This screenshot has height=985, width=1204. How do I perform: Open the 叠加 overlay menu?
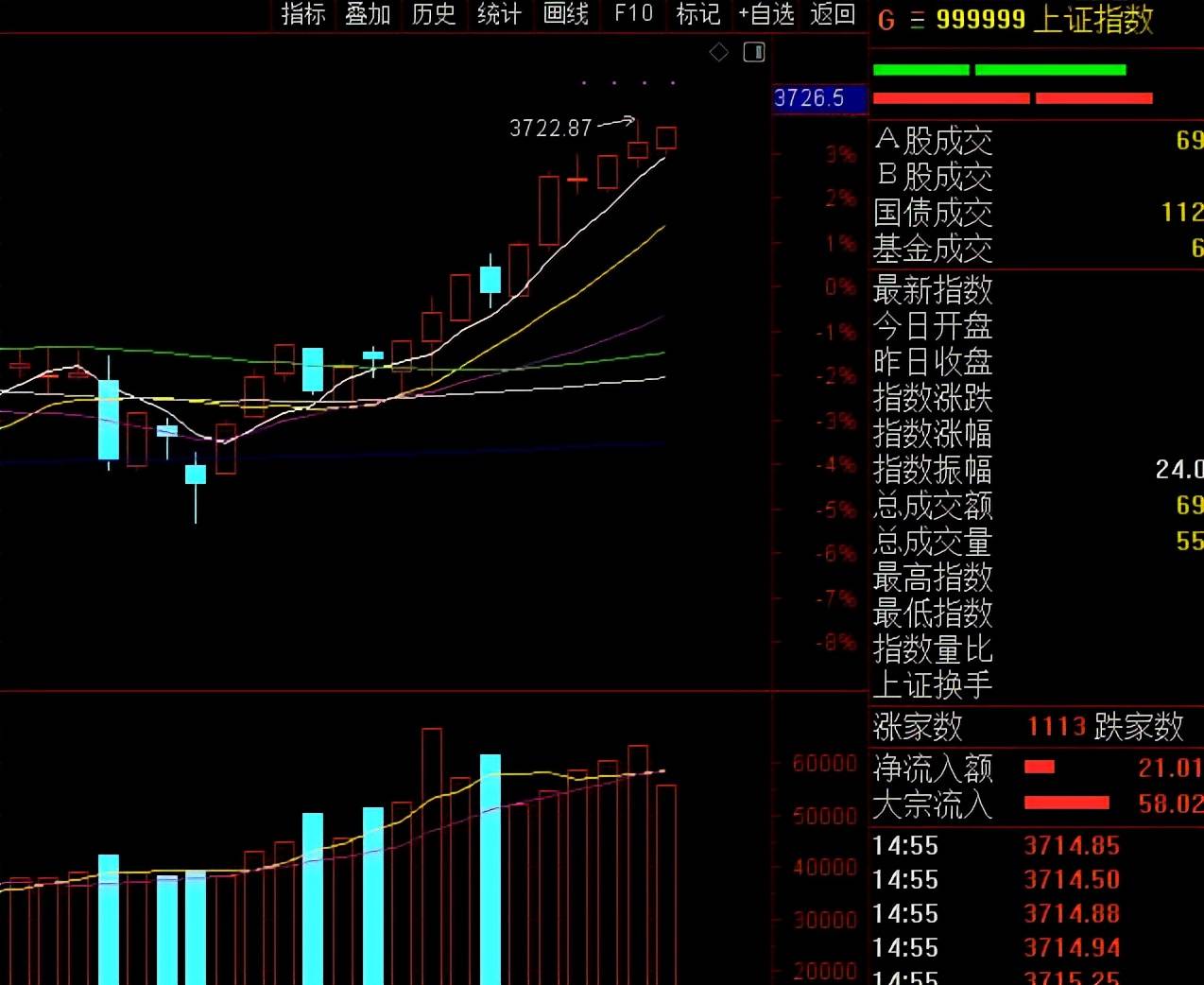[368, 14]
